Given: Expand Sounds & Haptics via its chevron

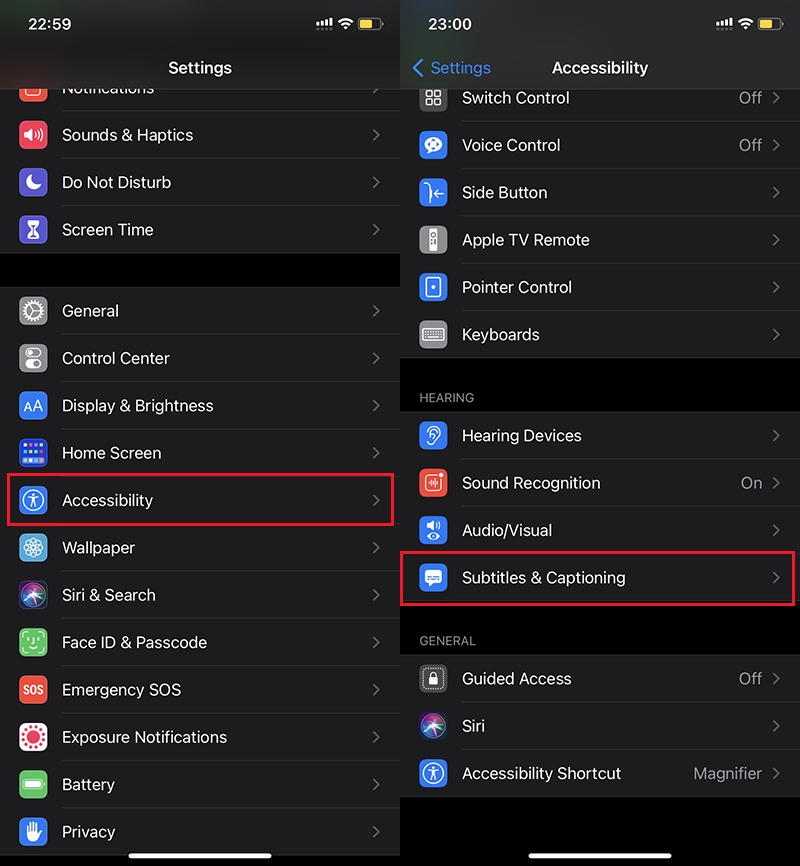Looking at the screenshot, I should [376, 135].
